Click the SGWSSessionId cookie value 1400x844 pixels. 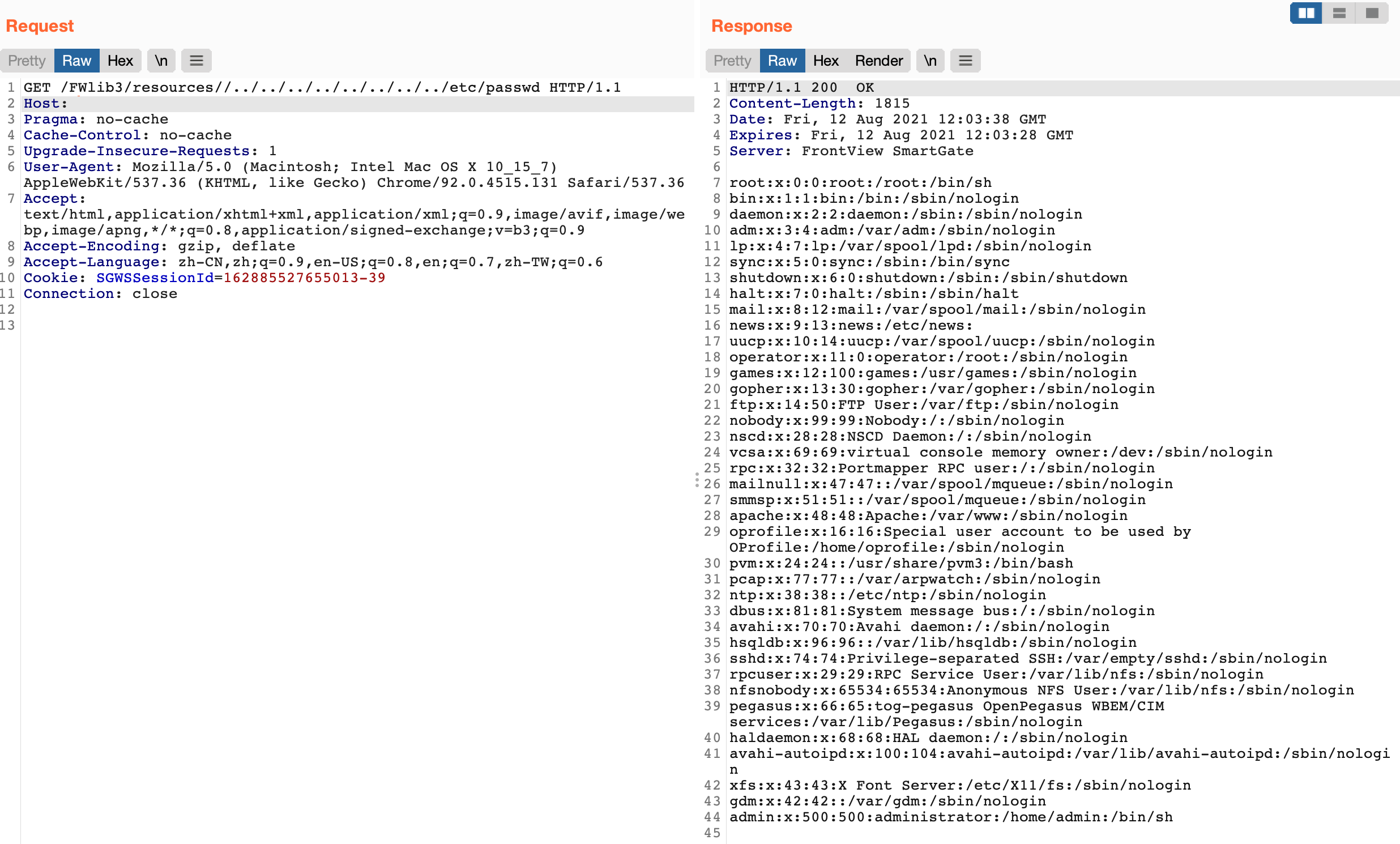click(x=304, y=278)
